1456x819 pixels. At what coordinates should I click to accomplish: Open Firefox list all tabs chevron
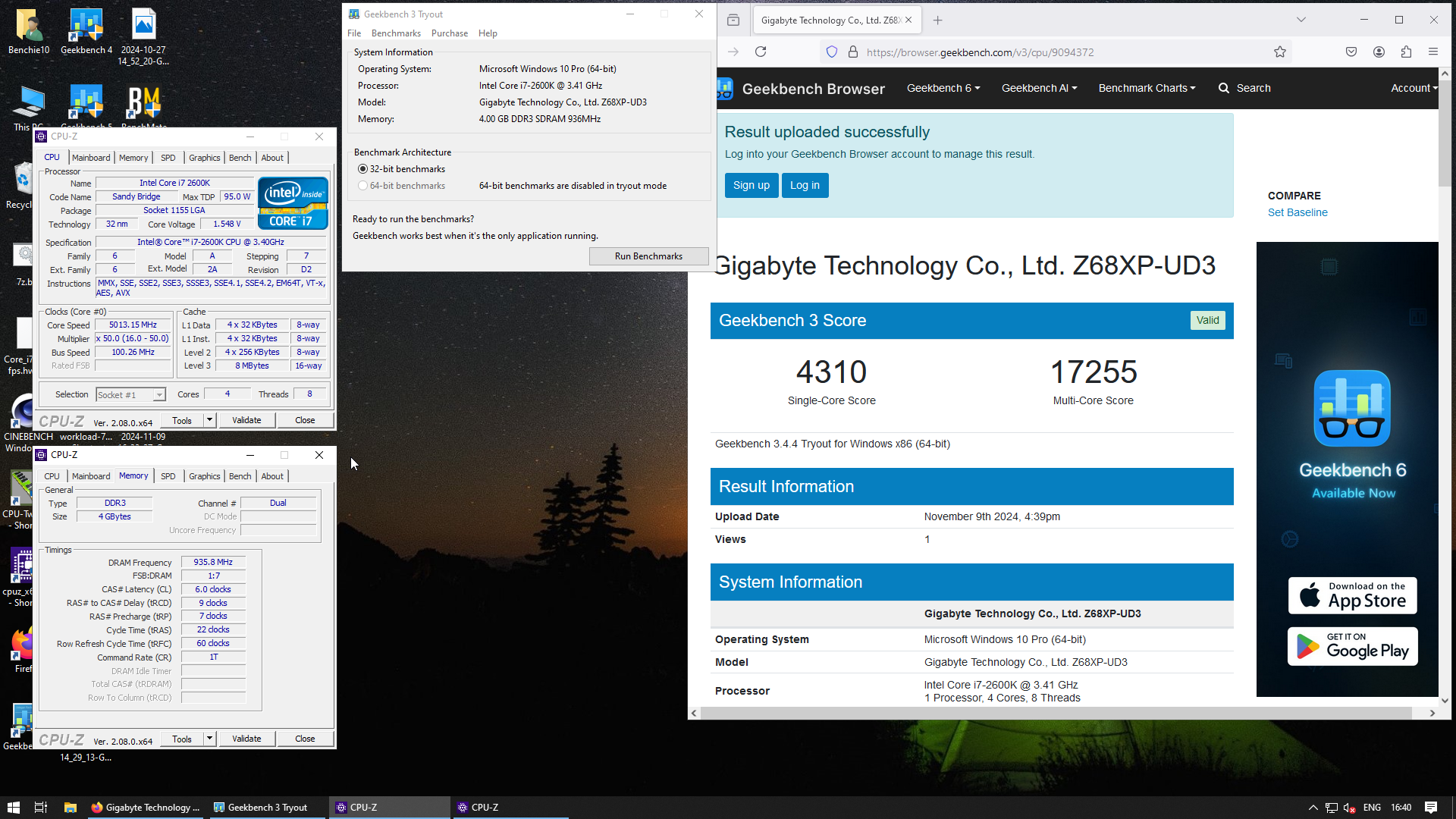click(x=1301, y=20)
